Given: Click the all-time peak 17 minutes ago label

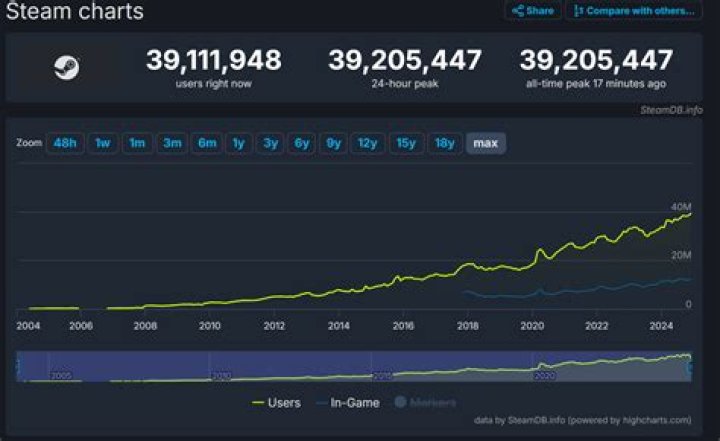Looking at the screenshot, I should [x=596, y=84].
